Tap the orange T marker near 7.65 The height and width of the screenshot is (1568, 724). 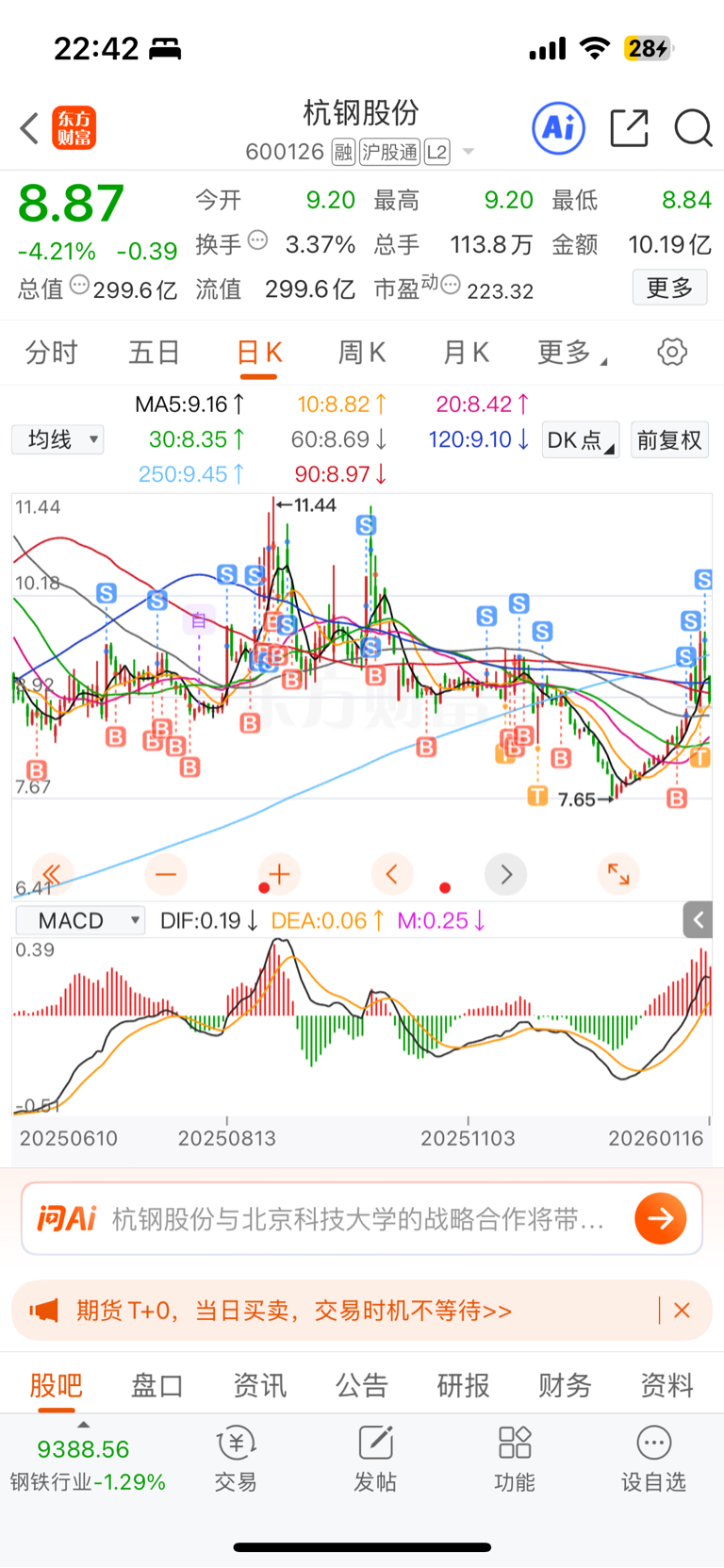[537, 796]
